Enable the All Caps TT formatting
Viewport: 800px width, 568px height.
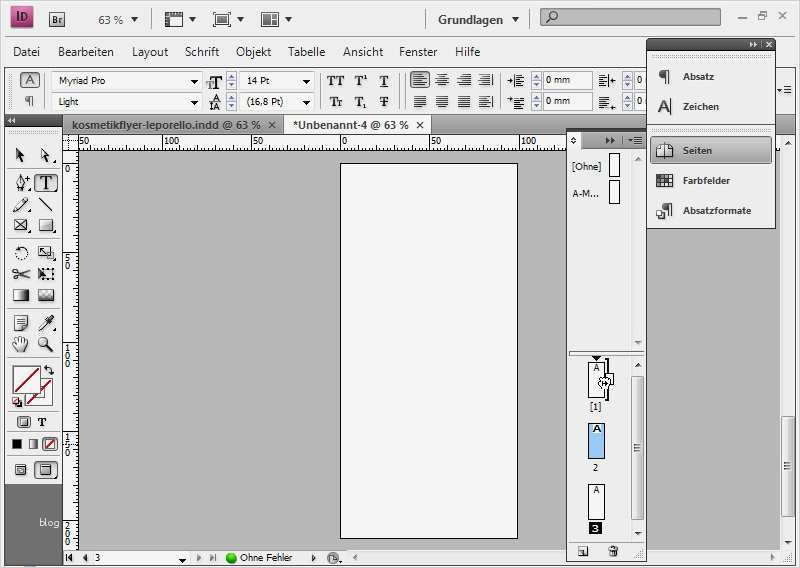[336, 81]
